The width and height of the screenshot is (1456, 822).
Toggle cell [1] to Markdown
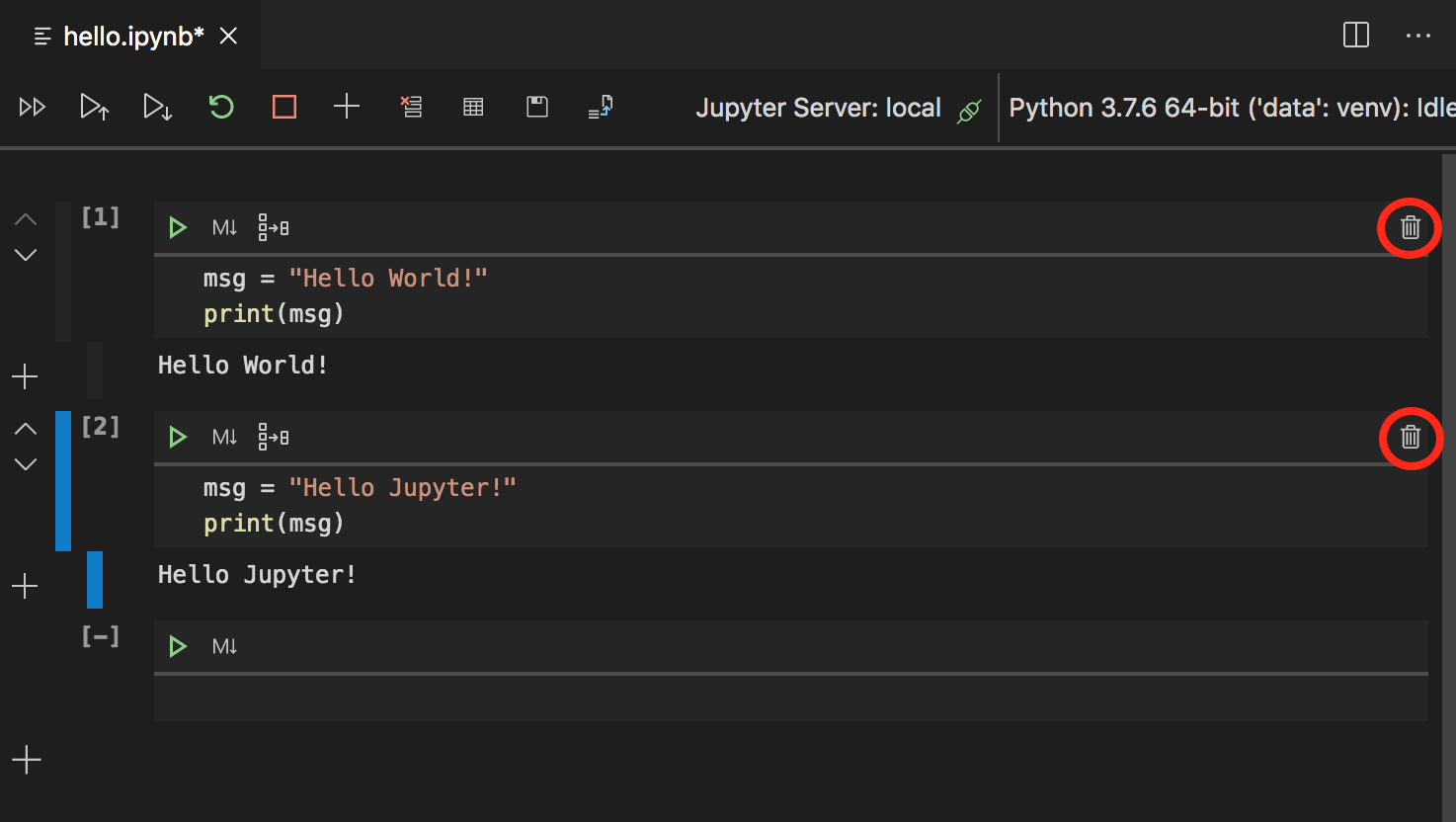click(224, 228)
